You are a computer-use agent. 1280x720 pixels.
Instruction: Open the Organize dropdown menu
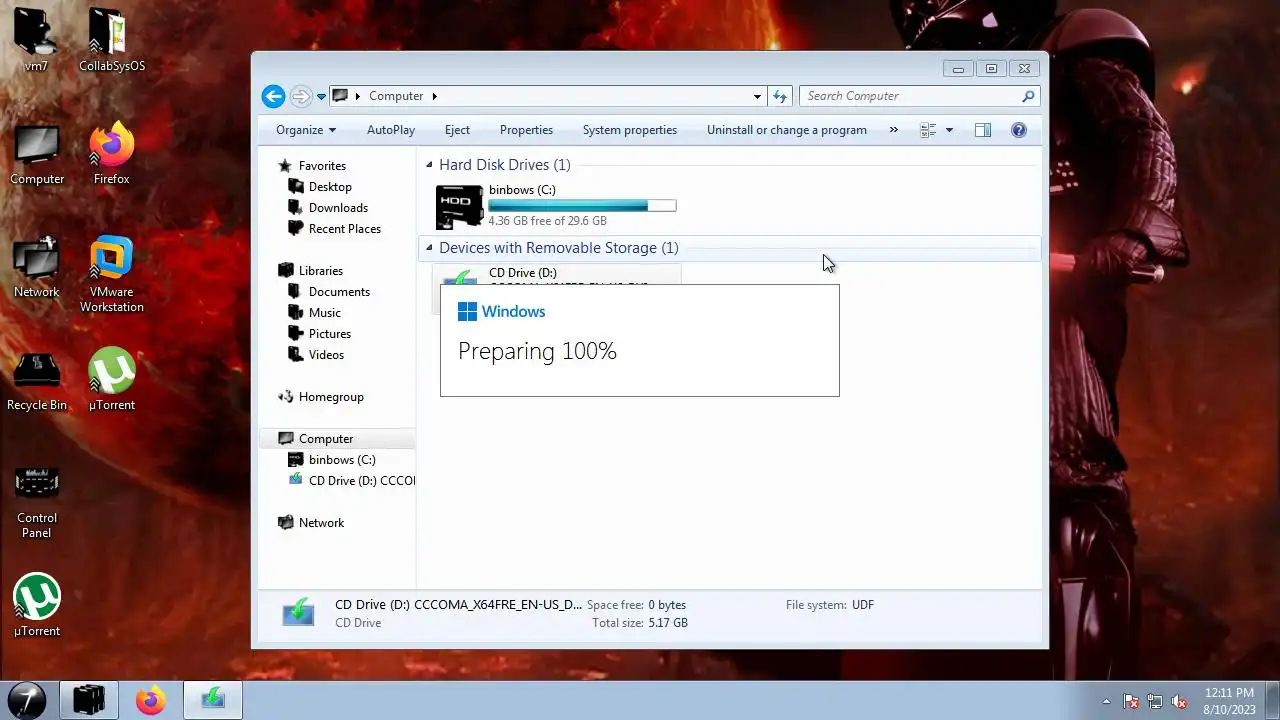[x=306, y=130]
